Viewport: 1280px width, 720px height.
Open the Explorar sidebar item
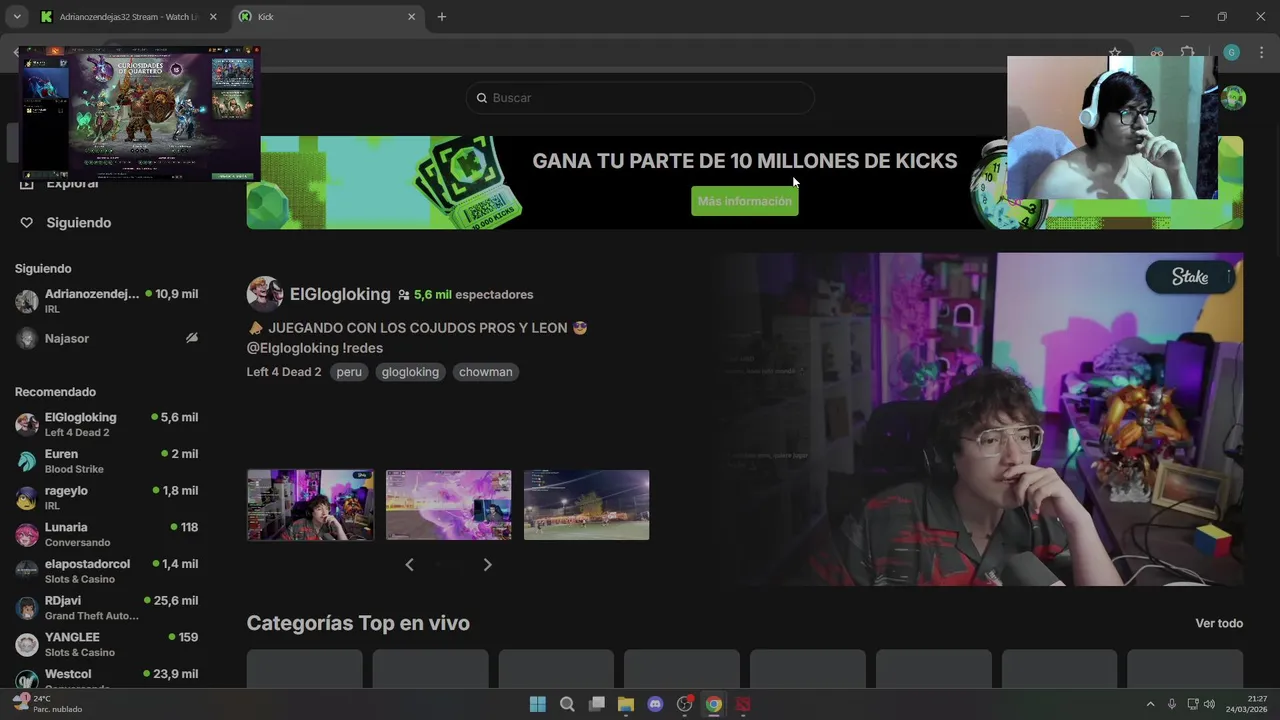tap(60, 183)
